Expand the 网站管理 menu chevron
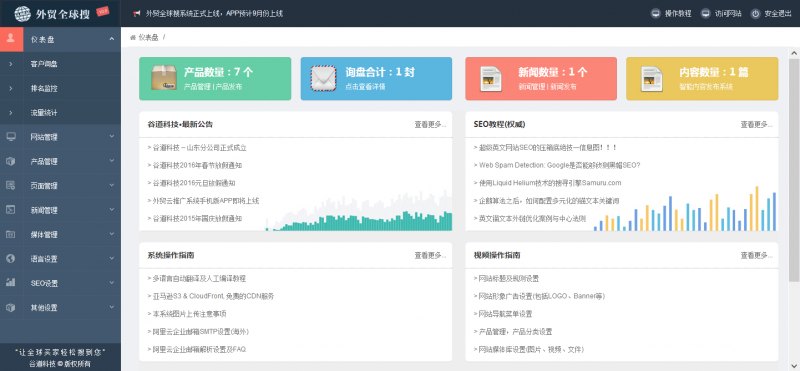The width and height of the screenshot is (800, 371). 112,137
